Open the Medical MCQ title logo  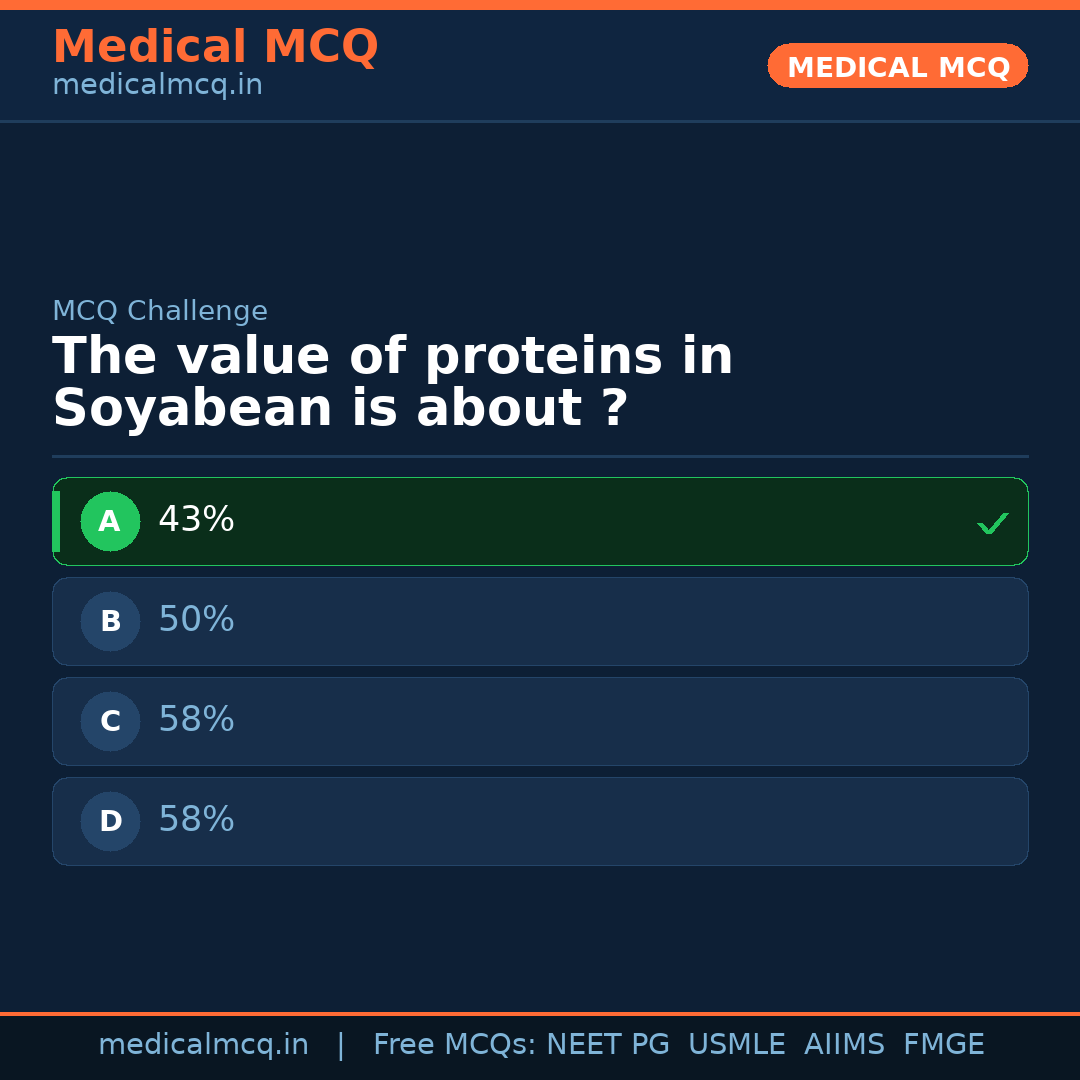(x=215, y=47)
